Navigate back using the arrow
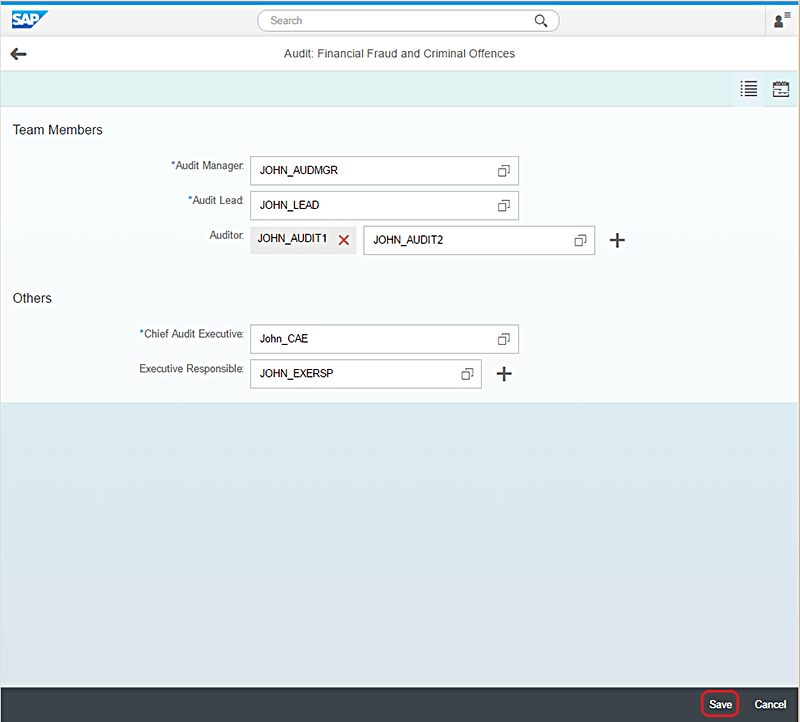 (18, 53)
